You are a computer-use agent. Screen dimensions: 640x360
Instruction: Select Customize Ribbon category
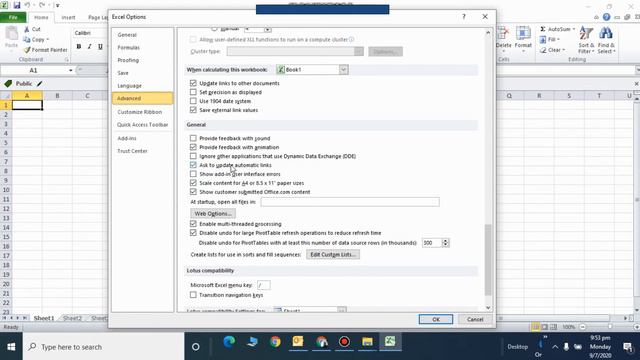pos(140,112)
